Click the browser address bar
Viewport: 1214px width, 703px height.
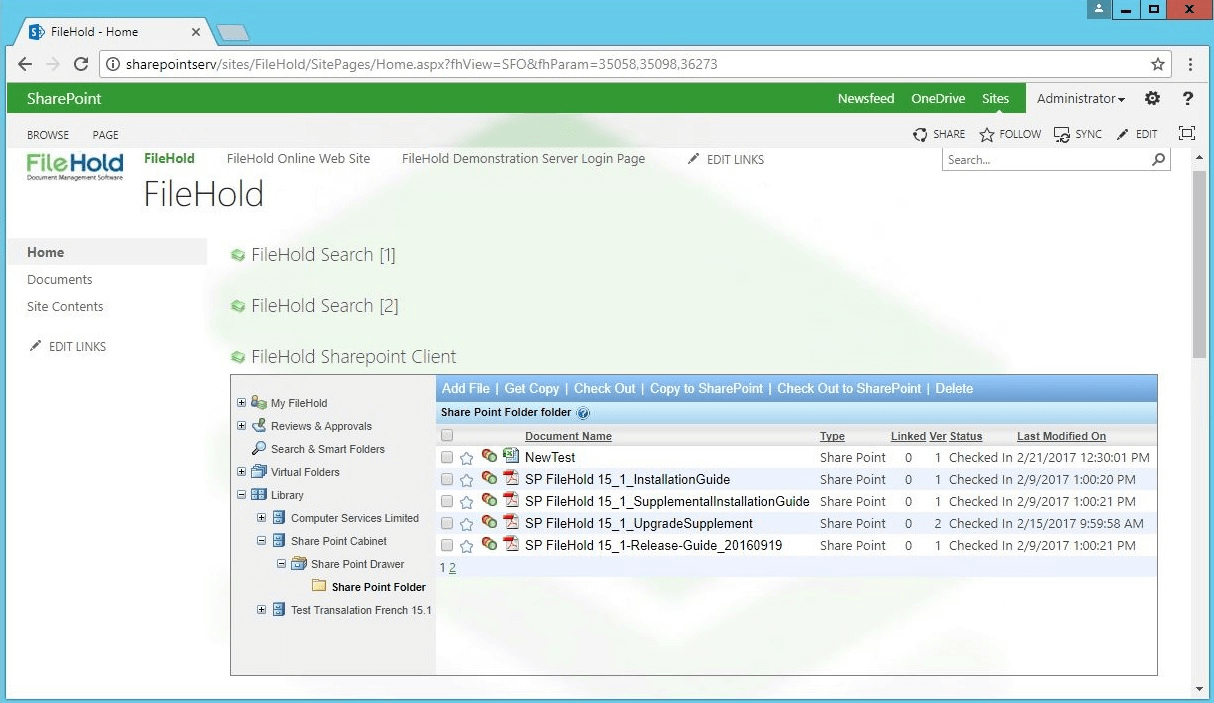coord(635,64)
